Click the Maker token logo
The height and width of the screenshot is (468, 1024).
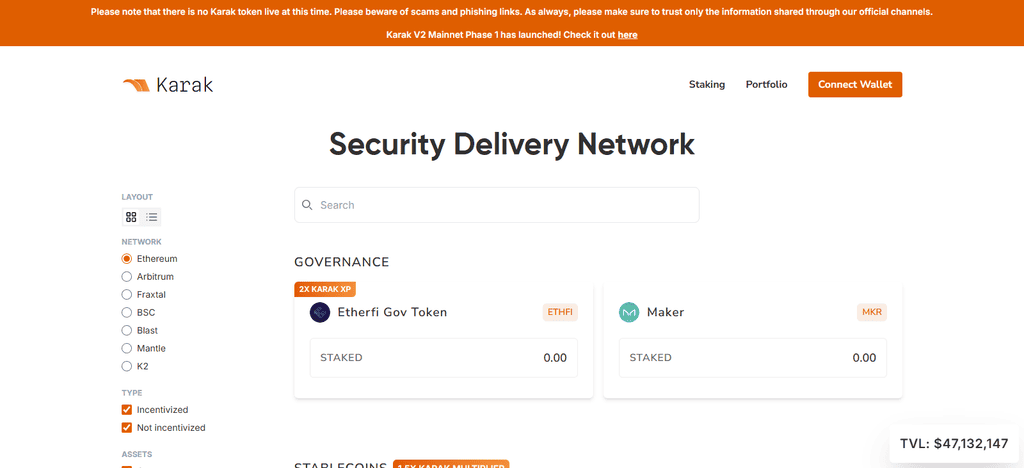[629, 312]
